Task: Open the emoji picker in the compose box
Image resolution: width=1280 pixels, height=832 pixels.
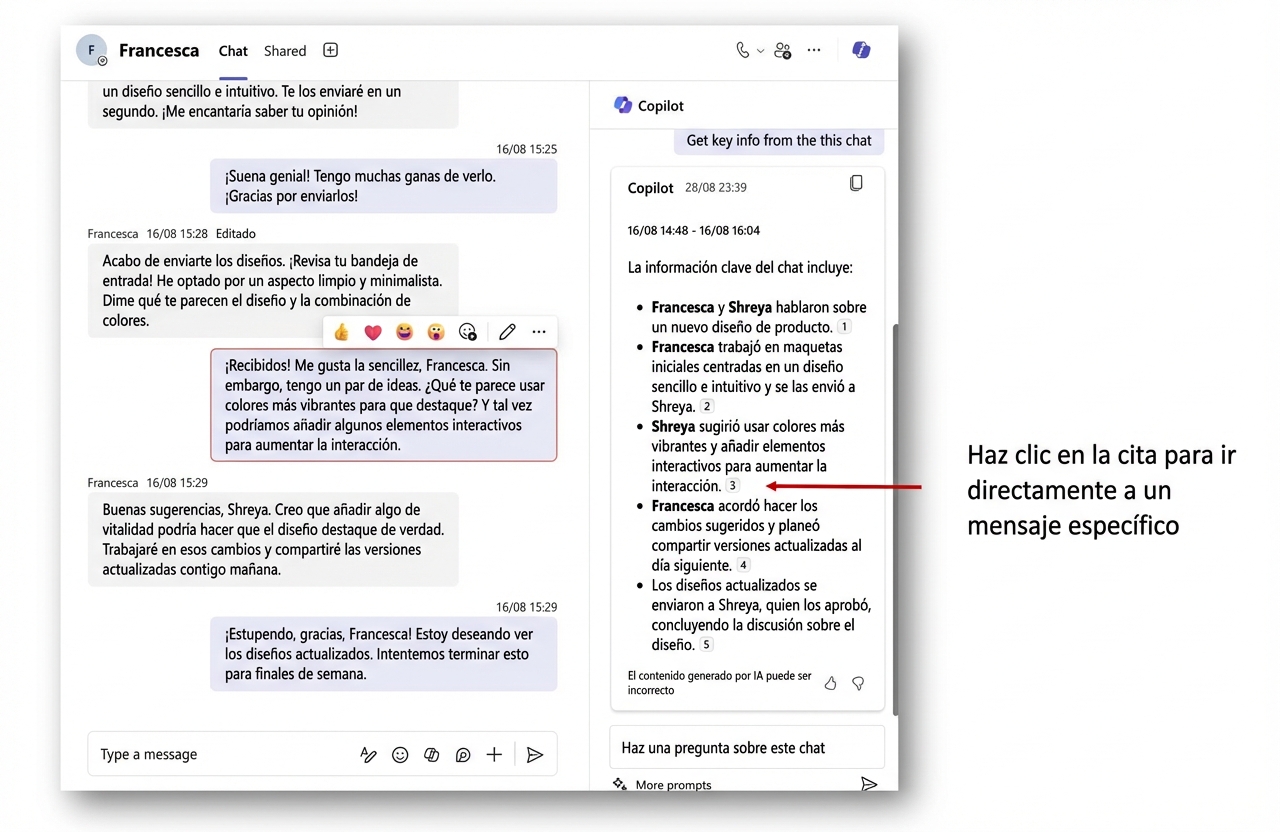Action: 400,754
